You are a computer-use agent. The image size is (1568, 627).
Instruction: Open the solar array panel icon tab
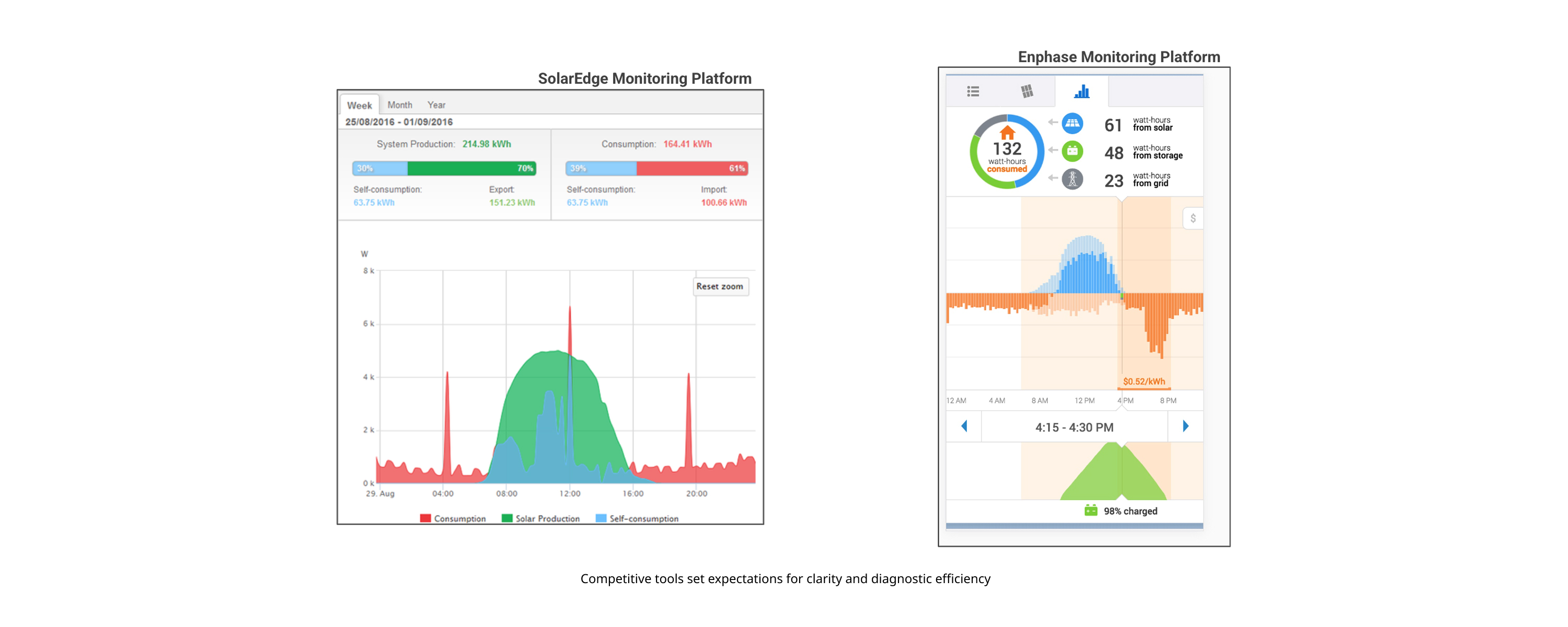tap(1027, 91)
